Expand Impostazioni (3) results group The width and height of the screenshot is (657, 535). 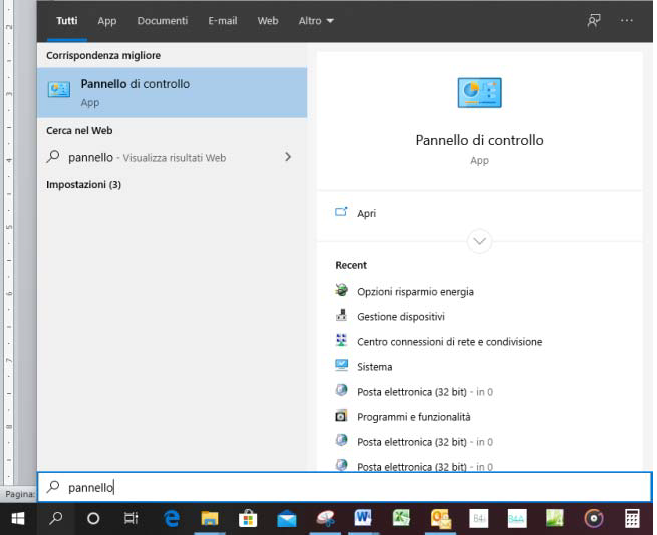click(x=83, y=185)
